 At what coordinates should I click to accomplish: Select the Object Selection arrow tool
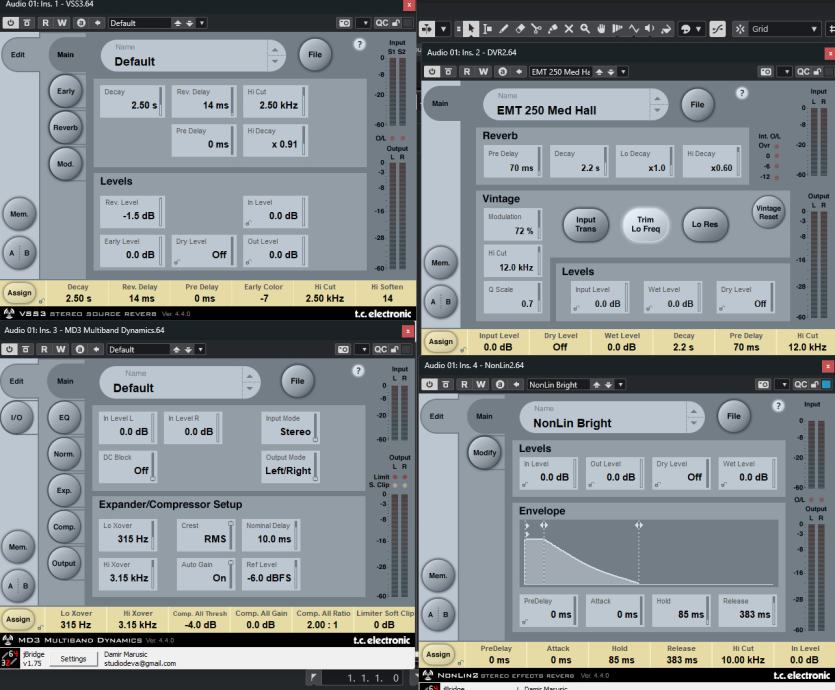coord(471,29)
